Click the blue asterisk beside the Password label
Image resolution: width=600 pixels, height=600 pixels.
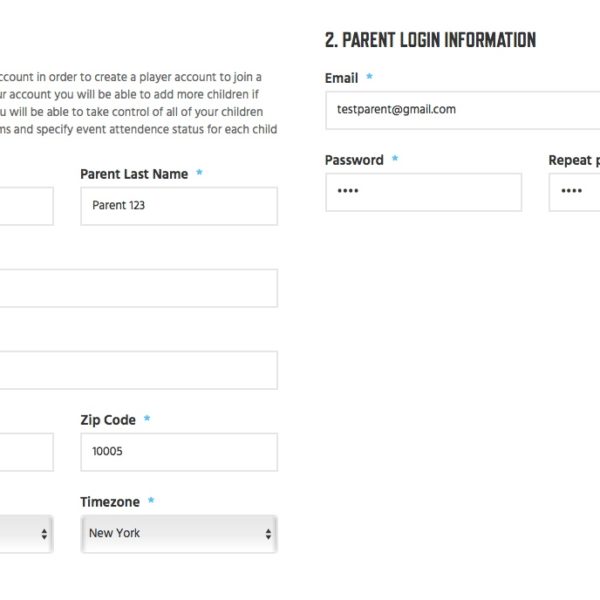[x=395, y=158]
